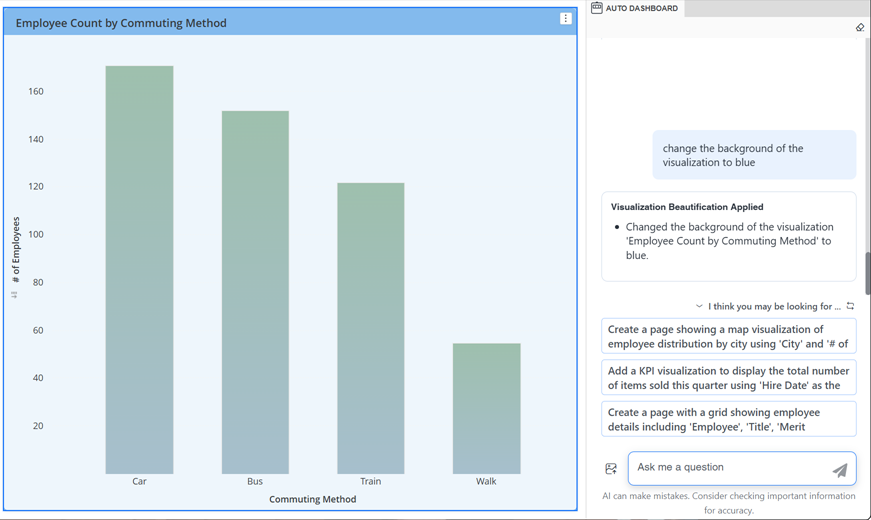Open the visualization three-dot options menu
Image resolution: width=871 pixels, height=520 pixels.
point(565,19)
